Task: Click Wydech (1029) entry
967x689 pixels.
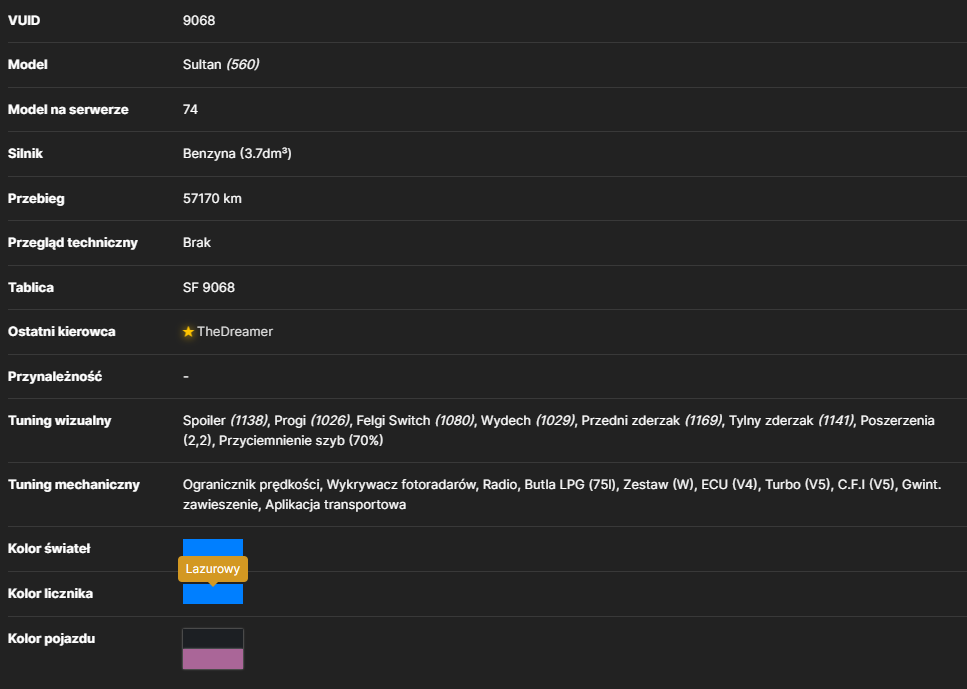Action: pos(527,421)
